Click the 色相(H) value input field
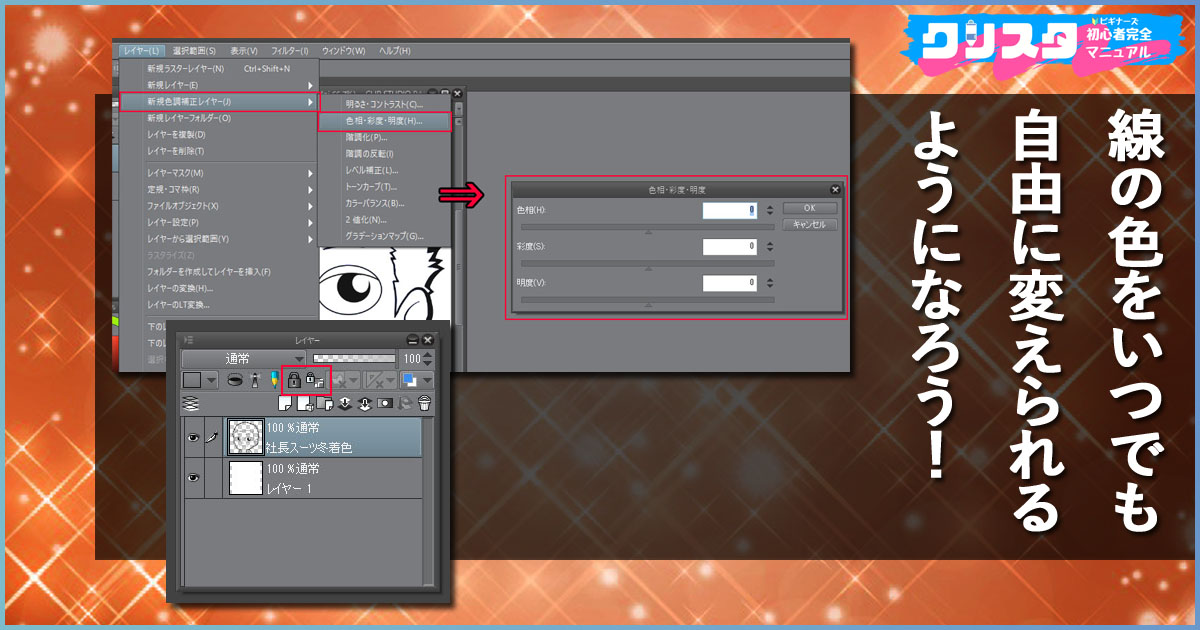The image size is (1200, 630). [x=729, y=210]
